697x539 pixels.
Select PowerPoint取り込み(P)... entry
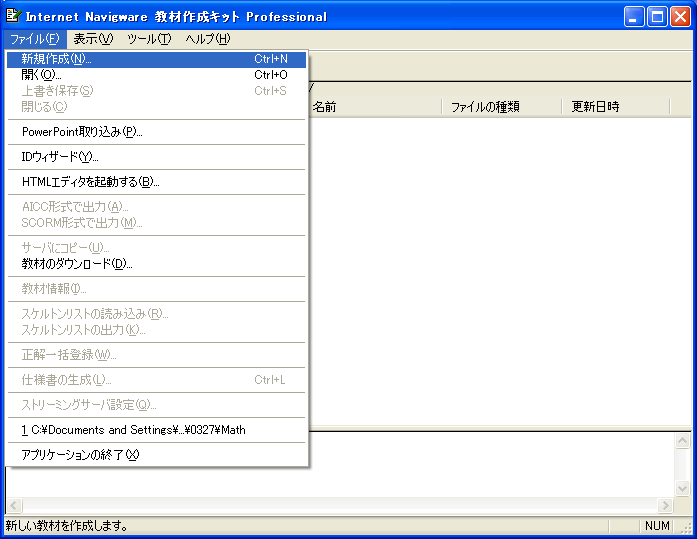pyautogui.click(x=156, y=132)
